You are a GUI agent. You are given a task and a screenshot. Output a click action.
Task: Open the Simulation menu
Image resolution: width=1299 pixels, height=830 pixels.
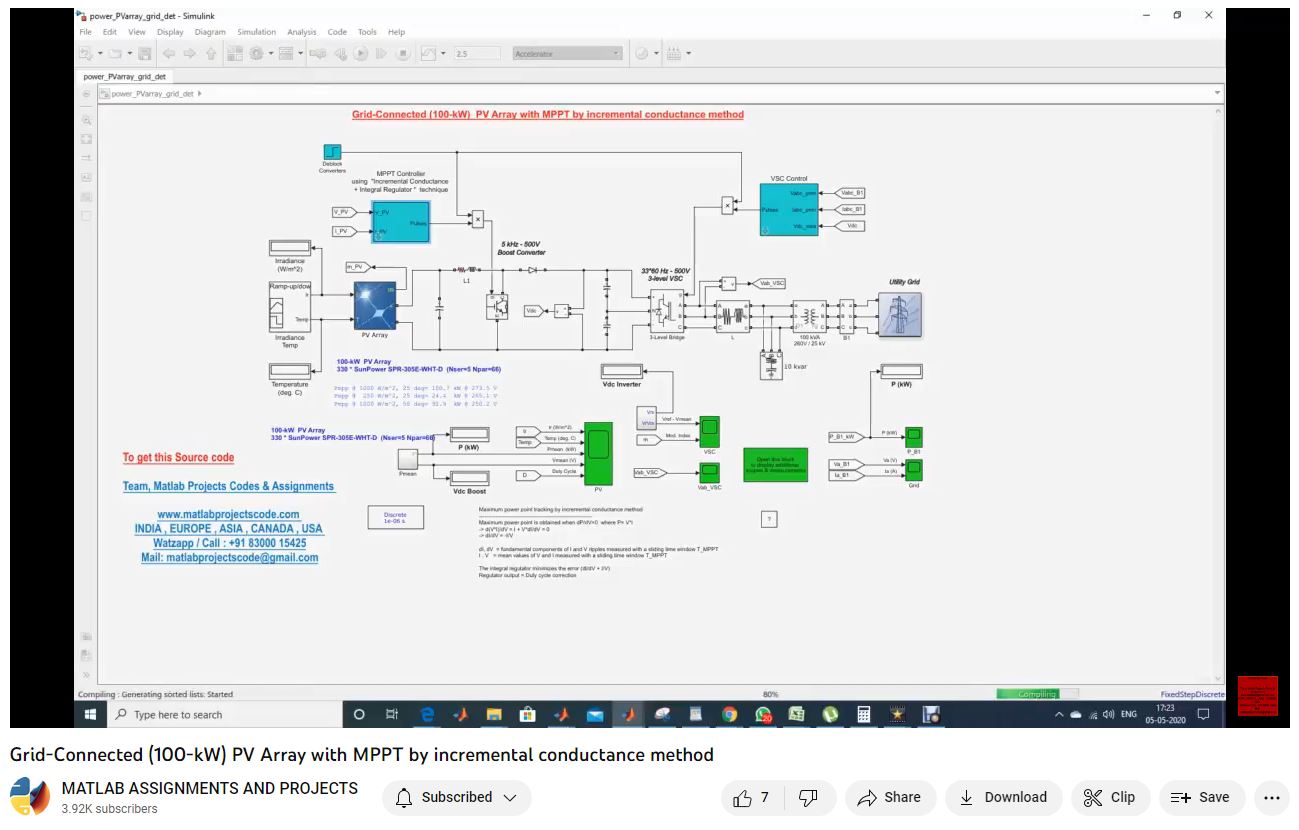click(256, 32)
